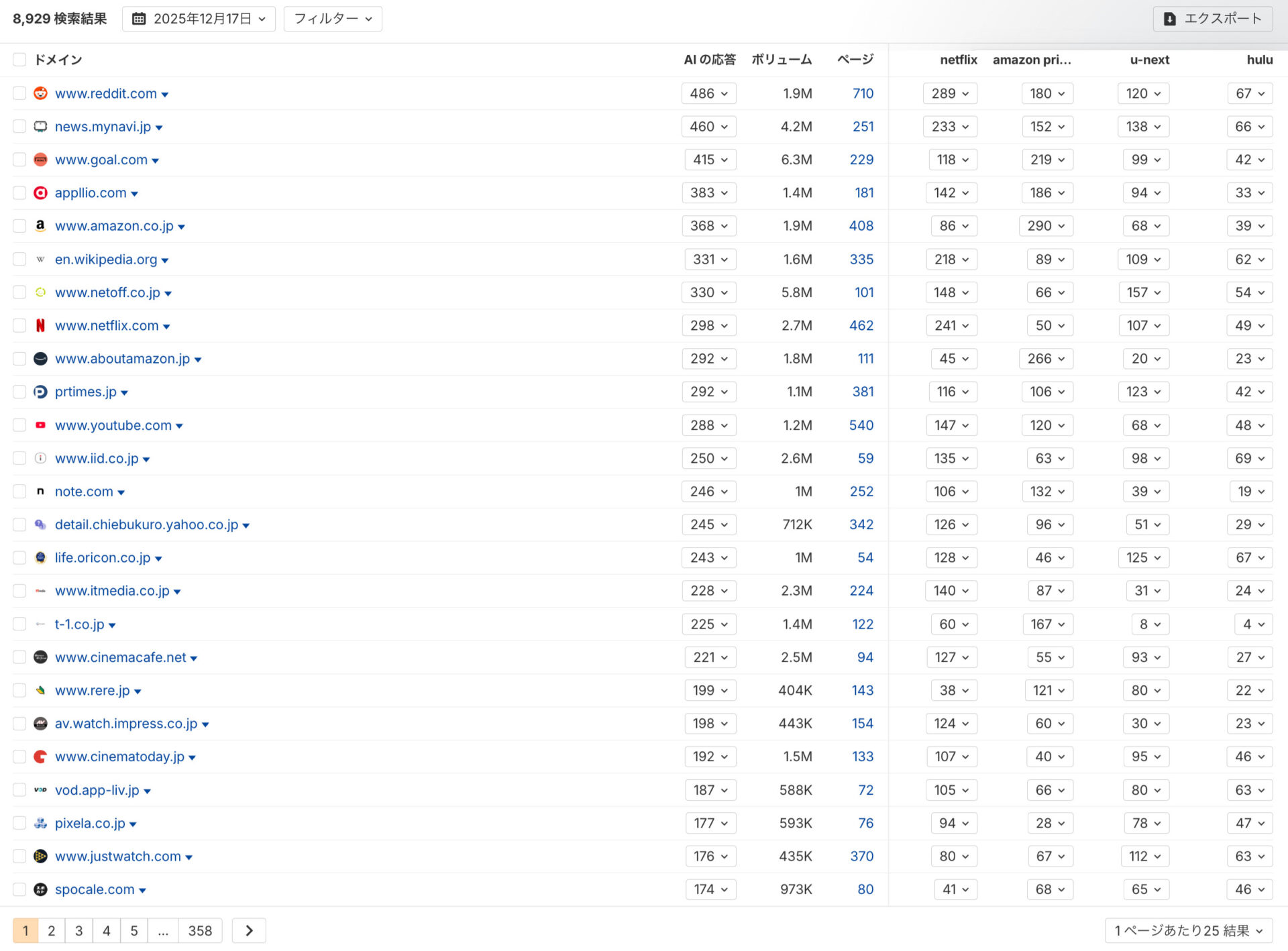Expand the netflix 241 value for www.netflix.com
The height and width of the screenshot is (951, 1288).
951,325
